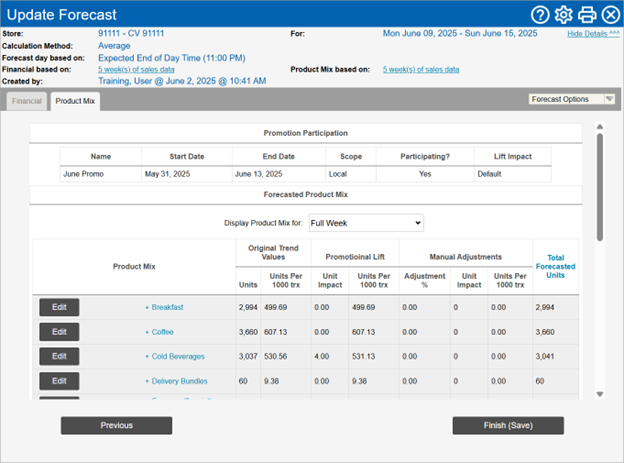This screenshot has width=624, height=463.
Task: Click Edit button for Delivery Bundles row
Action: [x=59, y=381]
